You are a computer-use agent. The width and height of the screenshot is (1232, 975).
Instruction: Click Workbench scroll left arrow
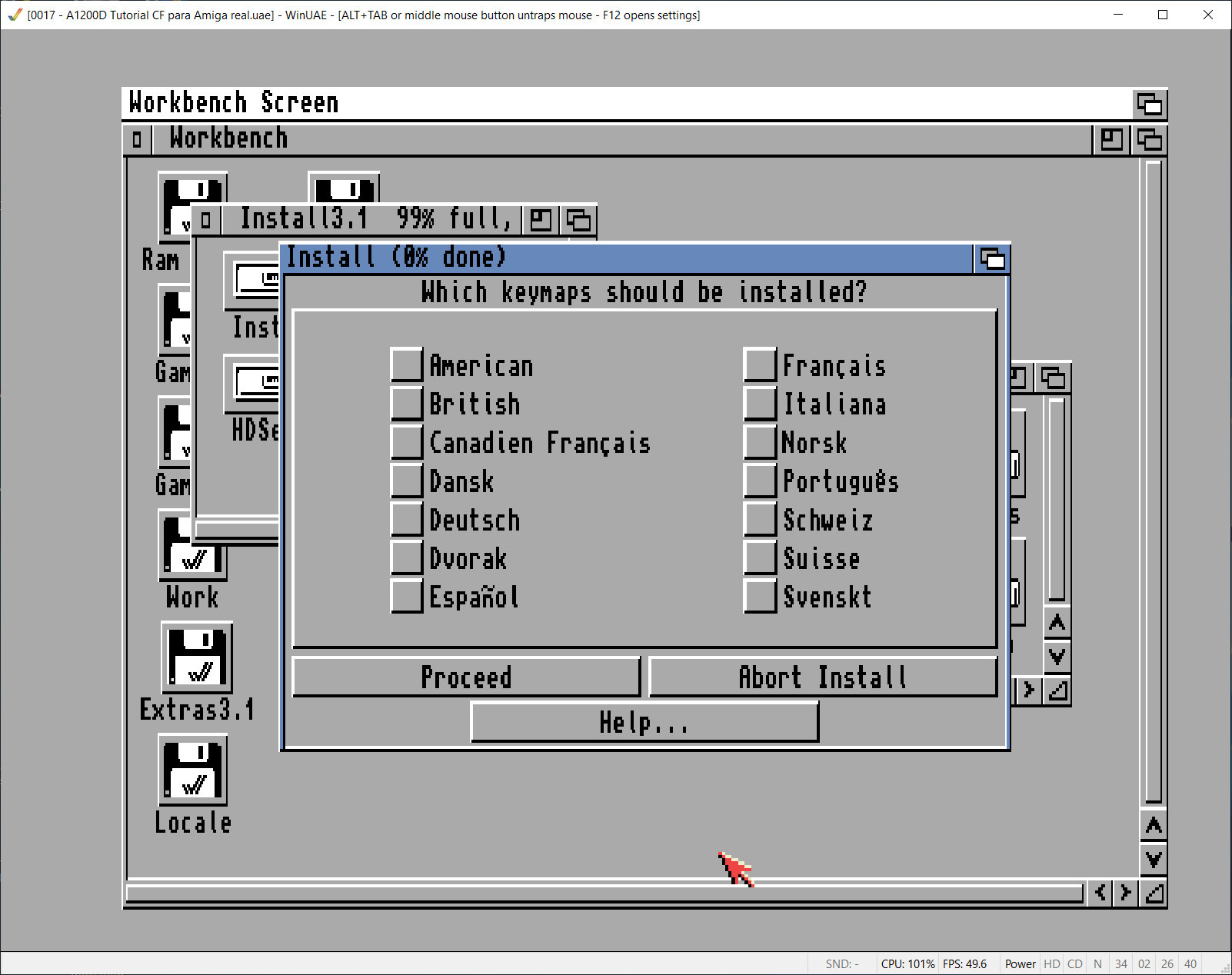[x=1101, y=892]
